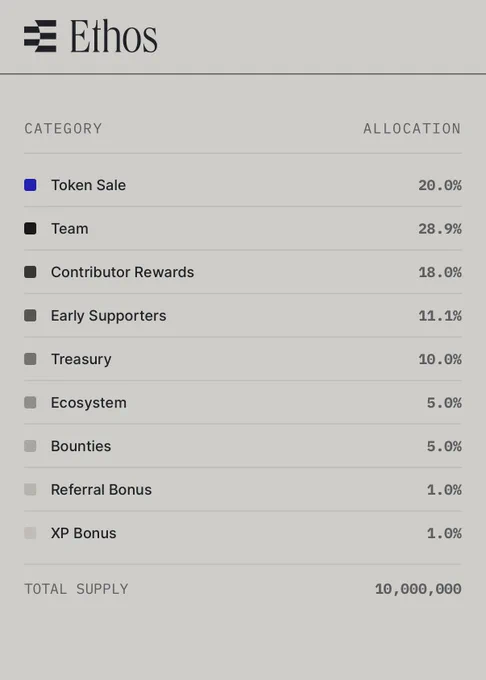
Task: Select the Team category label
Action: 70,229
